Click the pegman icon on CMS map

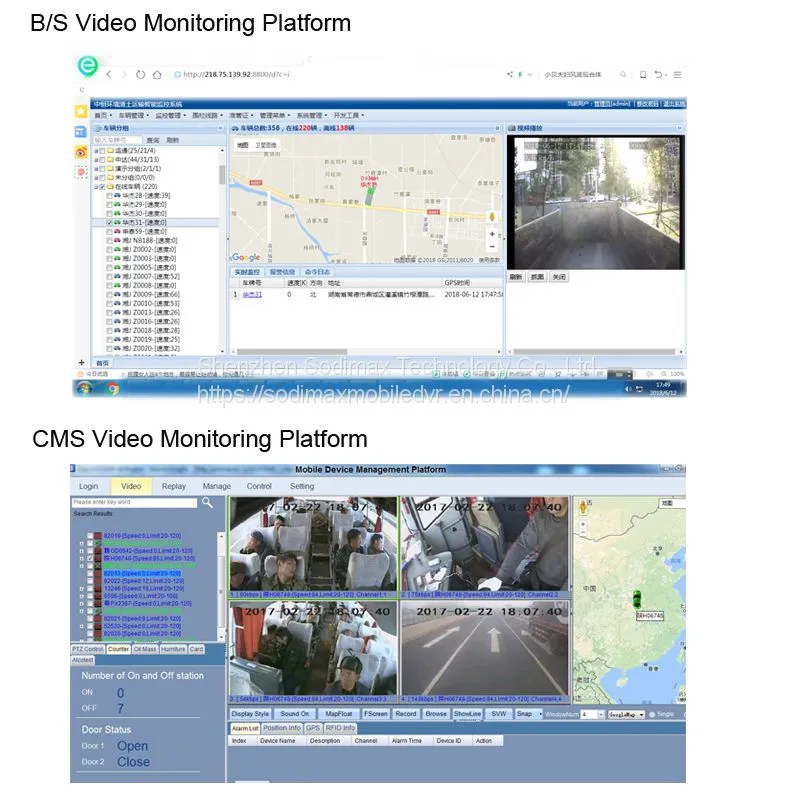tap(583, 507)
